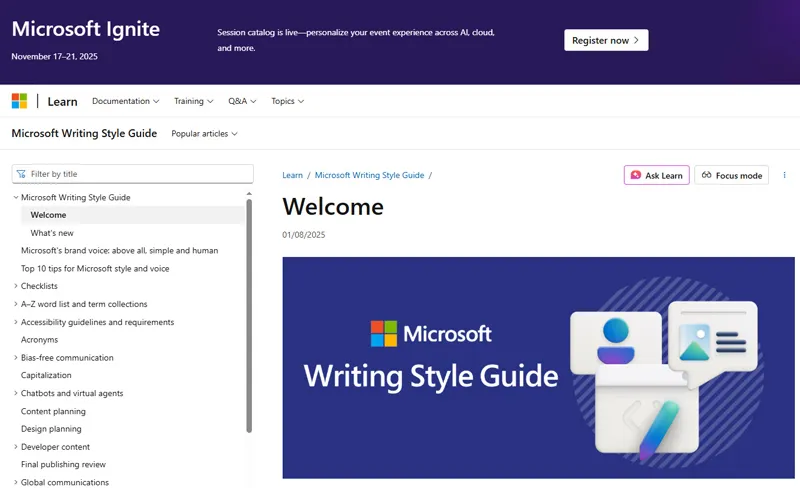
Task: Open the Documentation dropdown menu
Action: (125, 101)
